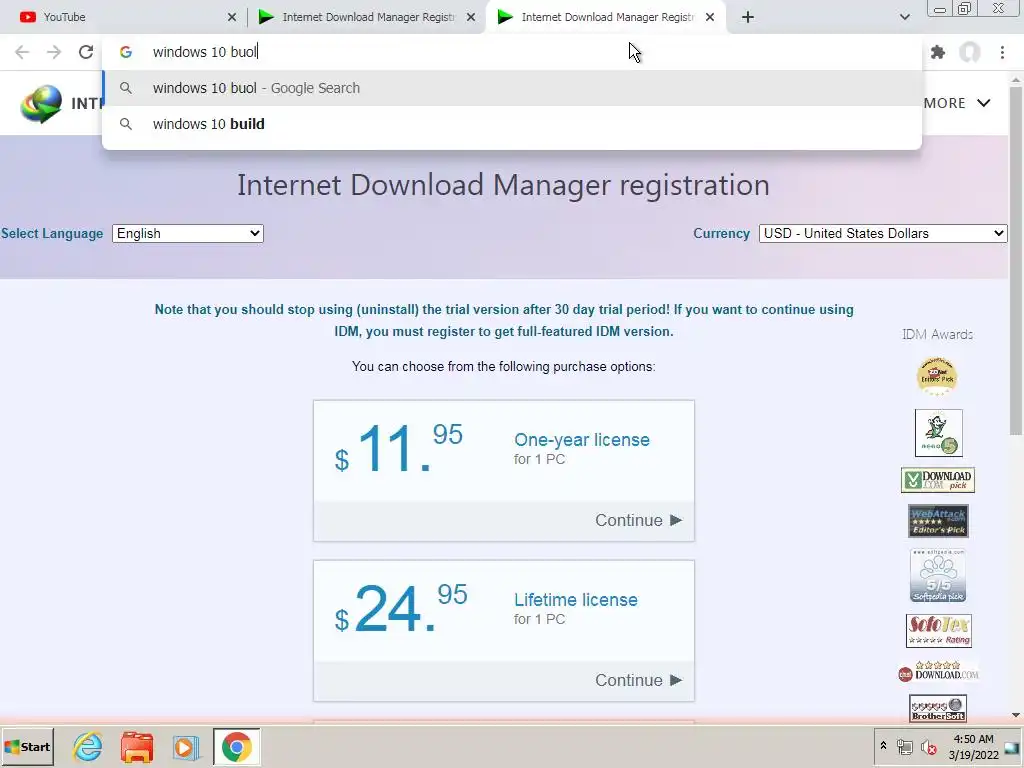Click the BrotherSoft award badge
Image resolution: width=1024 pixels, height=768 pixels.
pos(938,709)
